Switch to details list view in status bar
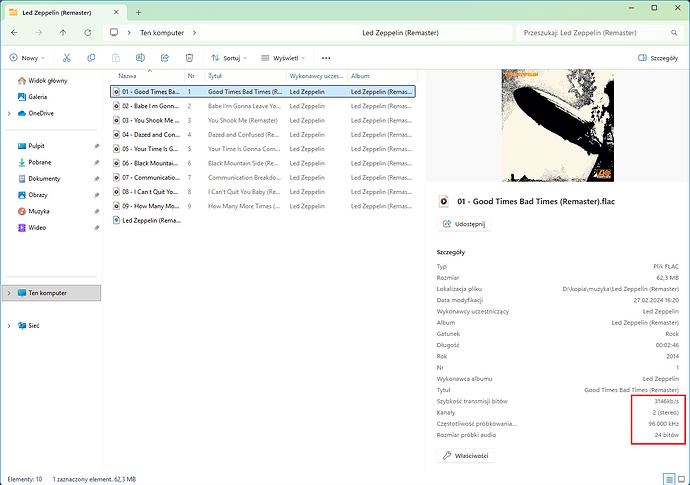The width and height of the screenshot is (690, 485). click(x=669, y=479)
